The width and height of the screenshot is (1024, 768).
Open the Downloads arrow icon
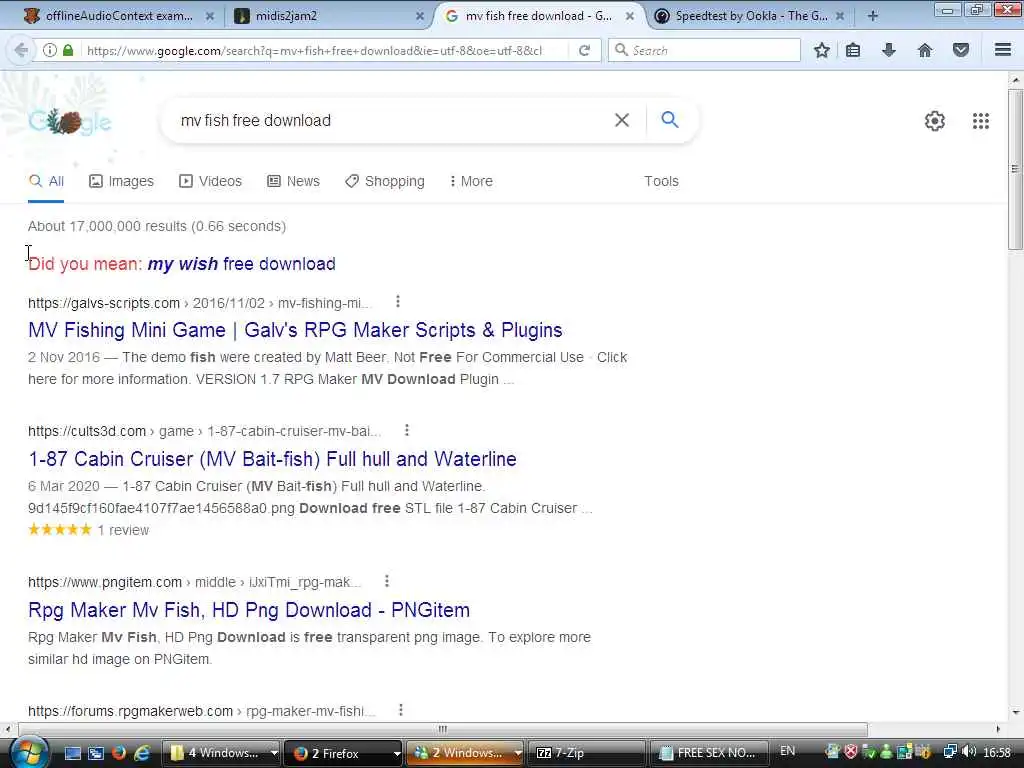[889, 50]
